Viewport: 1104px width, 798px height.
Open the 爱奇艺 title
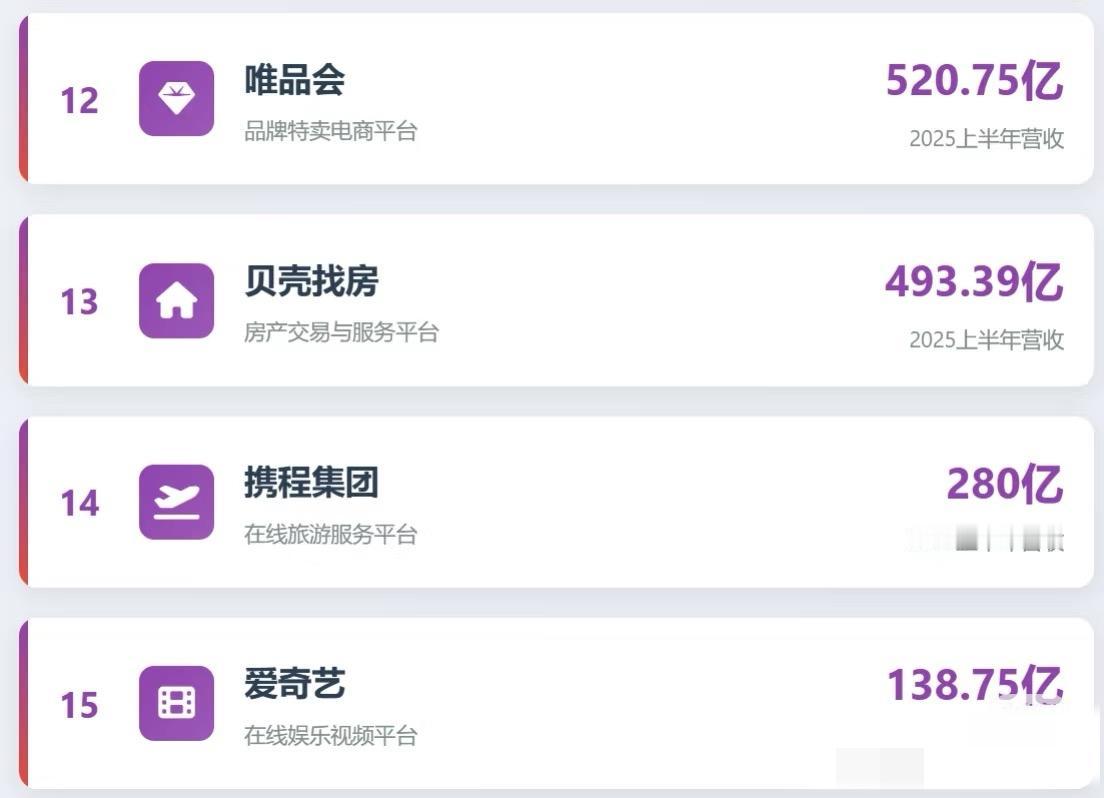(x=294, y=685)
